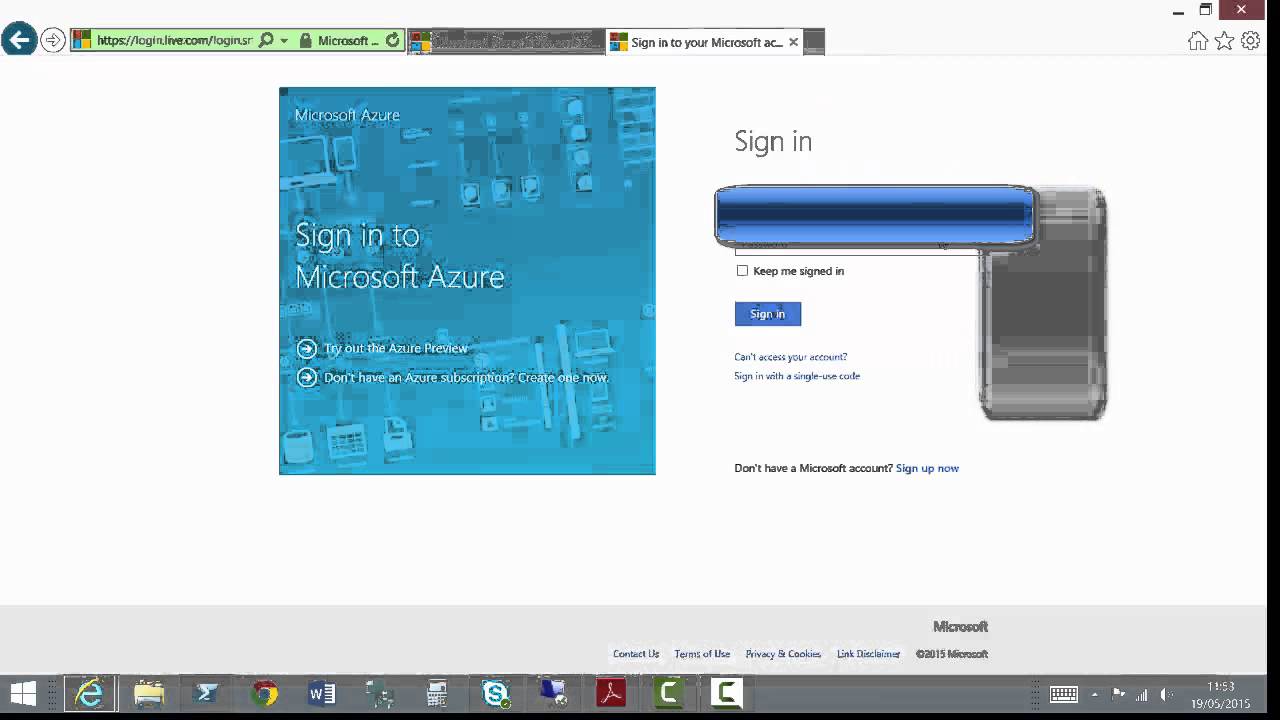Open Favorites with the star icon
Image resolution: width=1280 pixels, height=720 pixels.
point(1224,41)
